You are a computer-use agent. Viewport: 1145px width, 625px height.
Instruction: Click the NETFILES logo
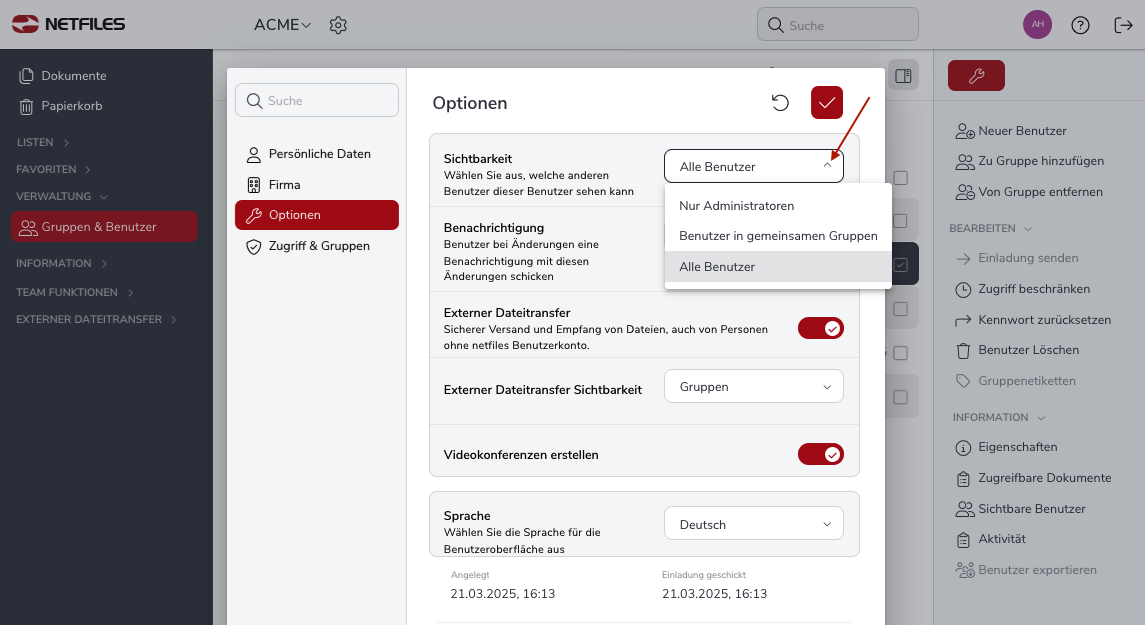69,24
